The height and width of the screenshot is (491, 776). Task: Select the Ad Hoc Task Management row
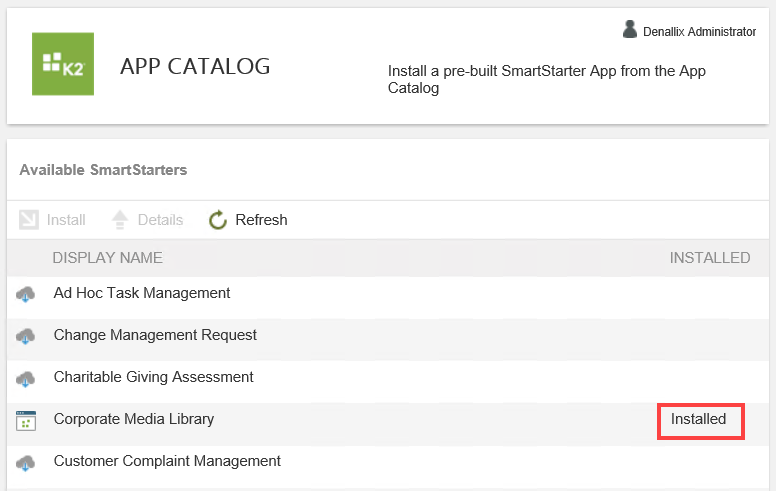tap(142, 293)
